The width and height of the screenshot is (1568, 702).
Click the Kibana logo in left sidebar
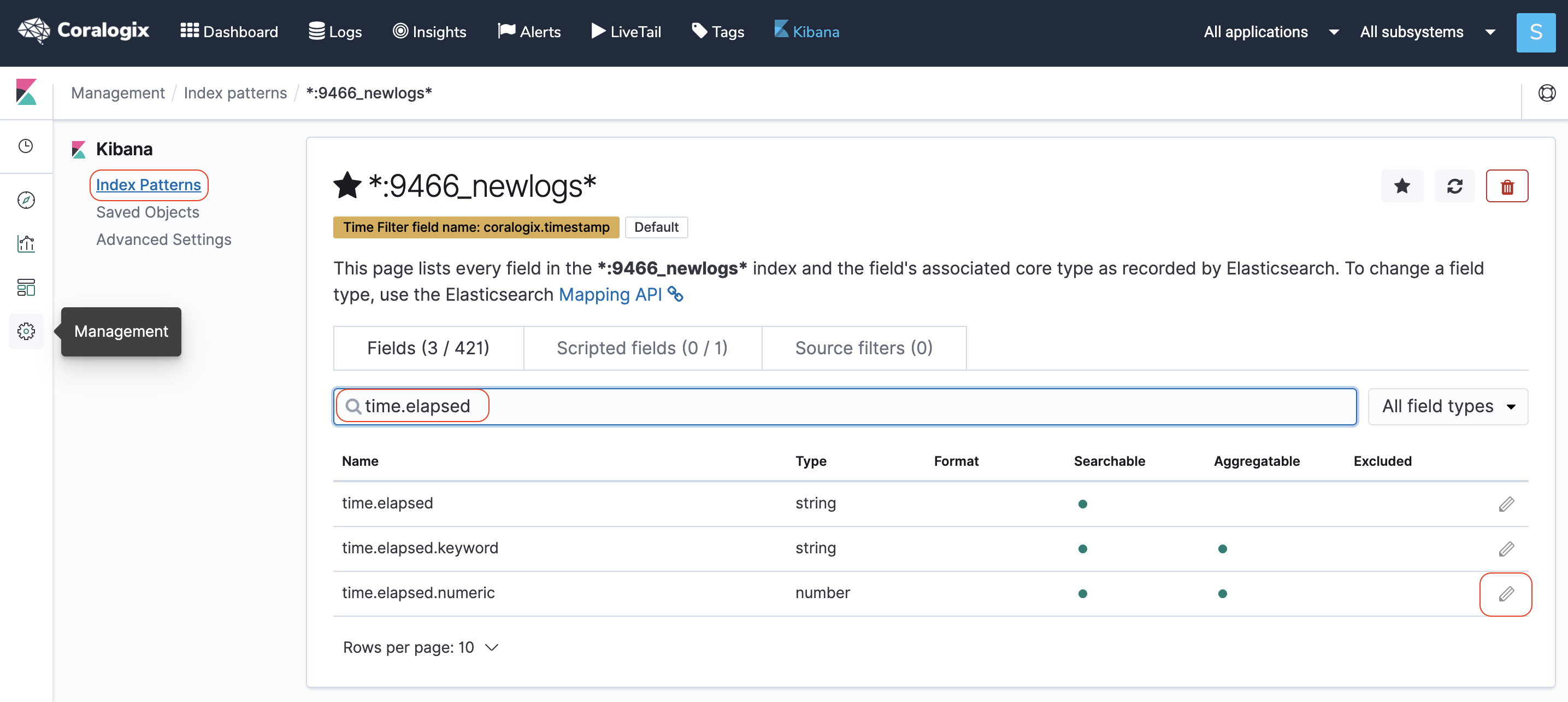tap(26, 92)
